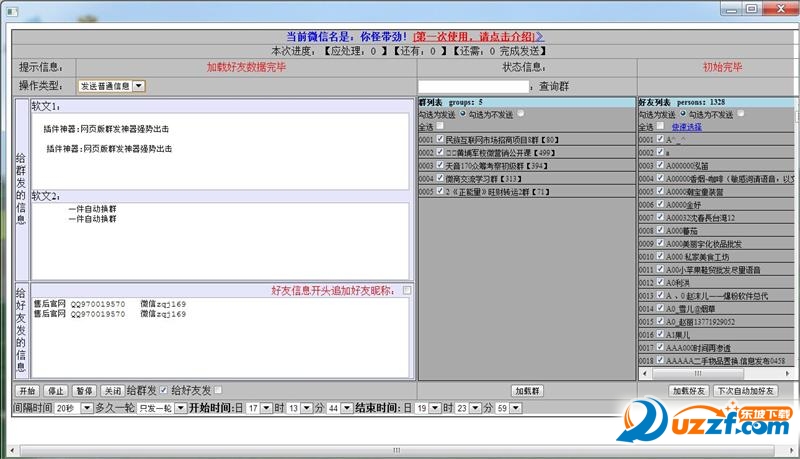This screenshot has height=459, width=800.
Task: Toggle the 给群发 send-to-groups checkbox
Action: [x=163, y=390]
